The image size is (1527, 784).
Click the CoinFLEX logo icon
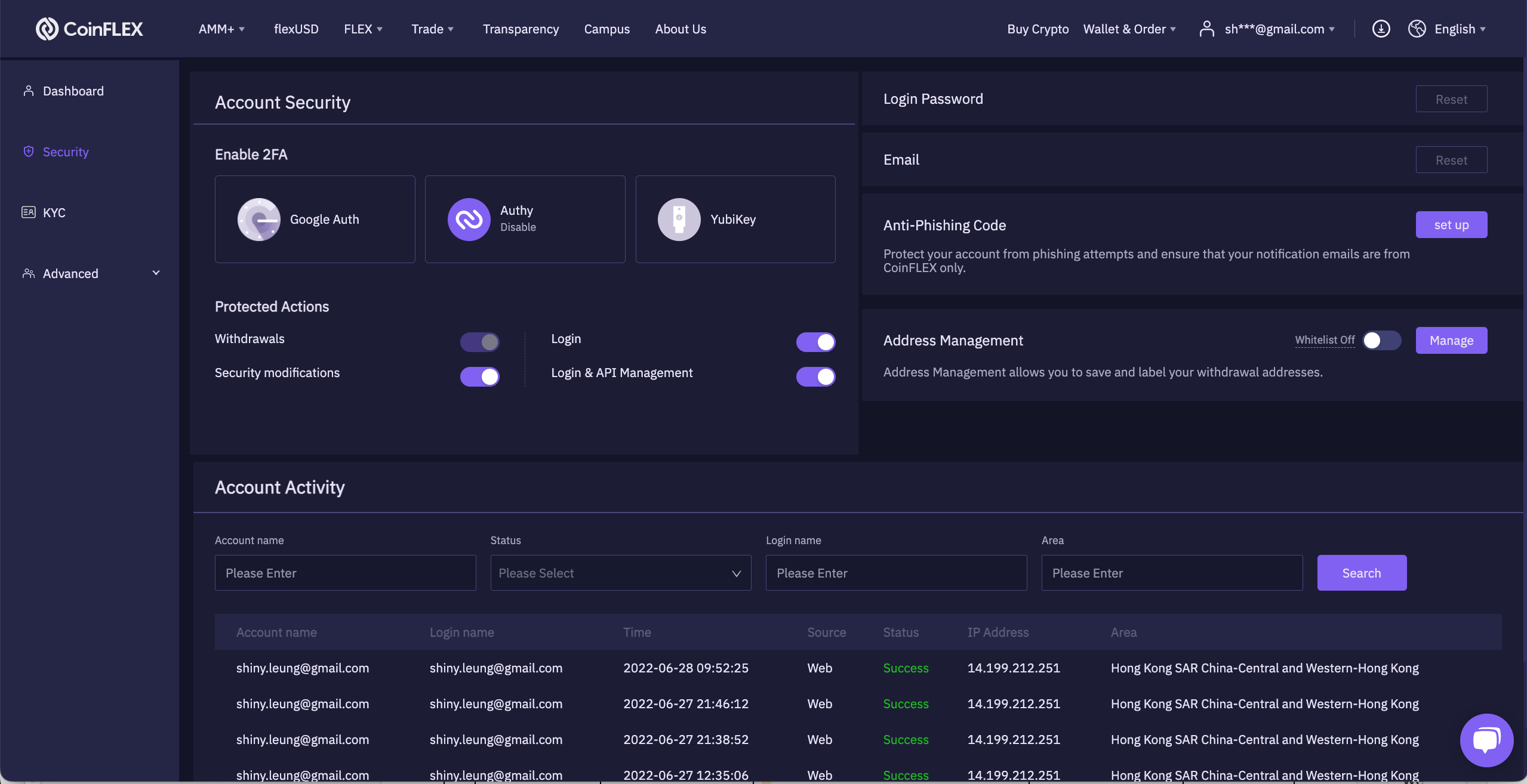click(x=47, y=29)
